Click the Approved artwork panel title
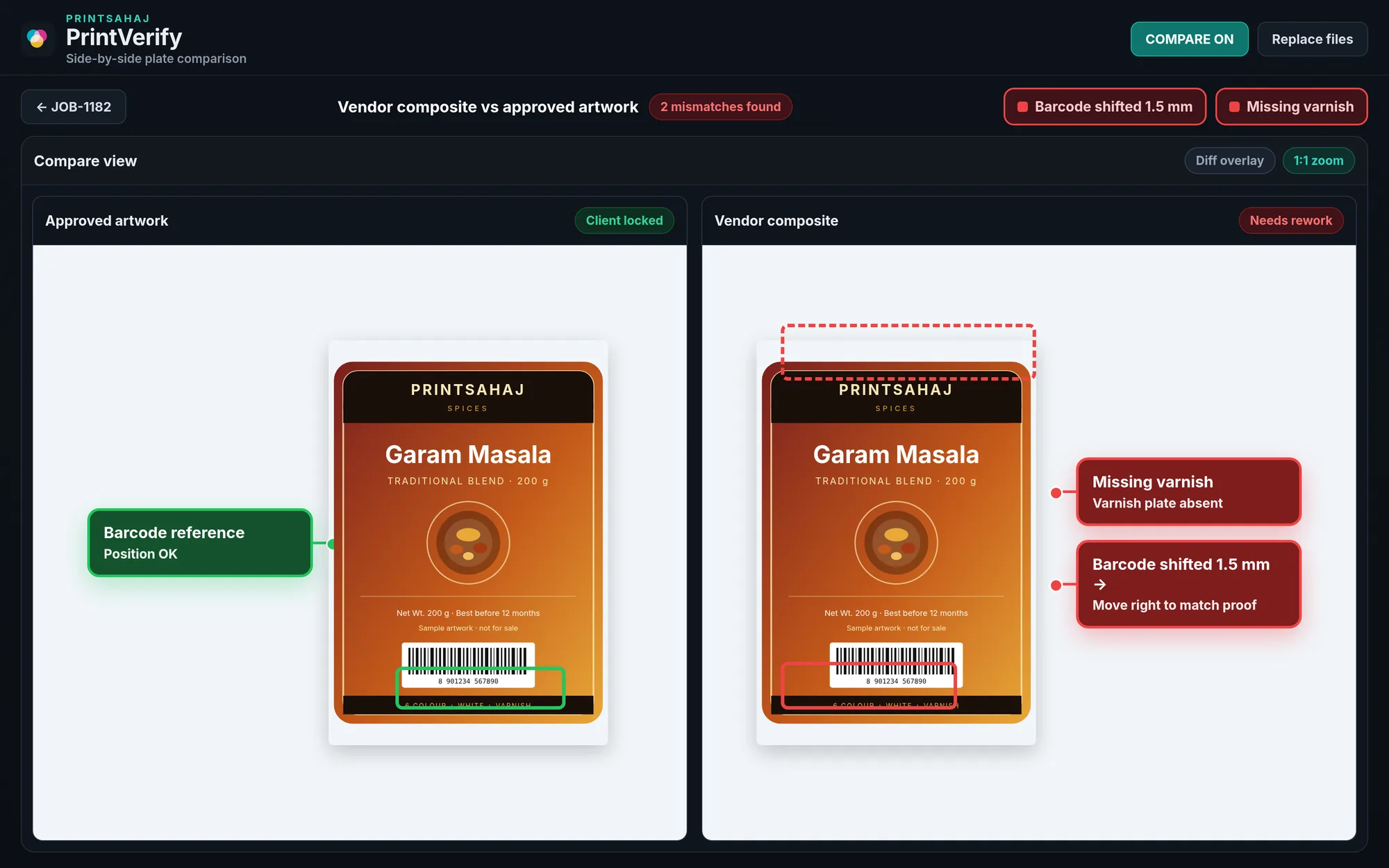The height and width of the screenshot is (868, 1389). 107,221
